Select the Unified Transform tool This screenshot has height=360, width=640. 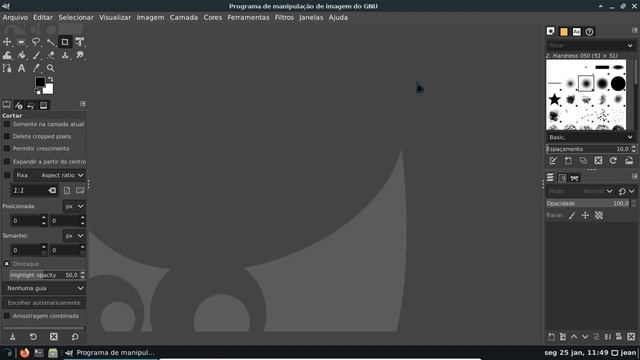coord(80,42)
